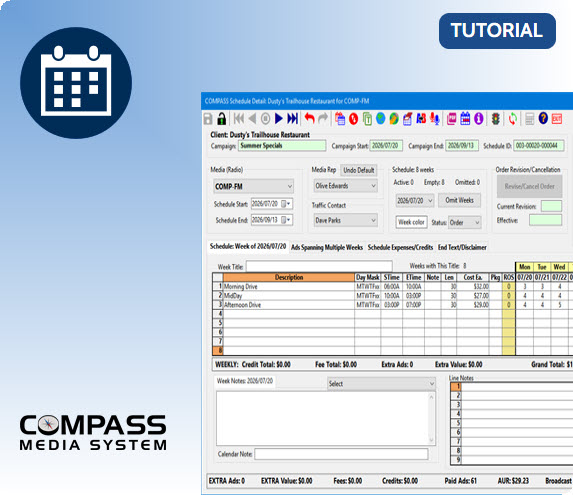
Task: Click the red circle icon in toolbar
Action: pos(353,119)
